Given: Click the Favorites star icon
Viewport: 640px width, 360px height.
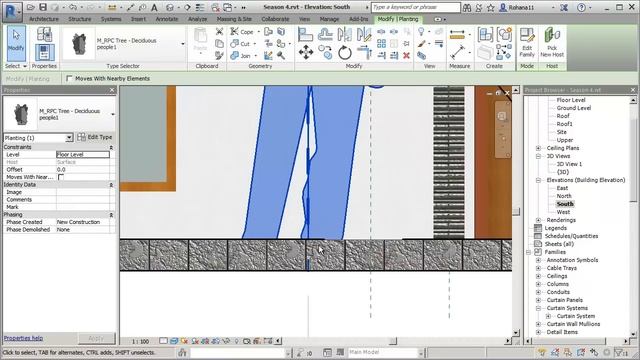Looking at the screenshot, I should click(491, 7).
